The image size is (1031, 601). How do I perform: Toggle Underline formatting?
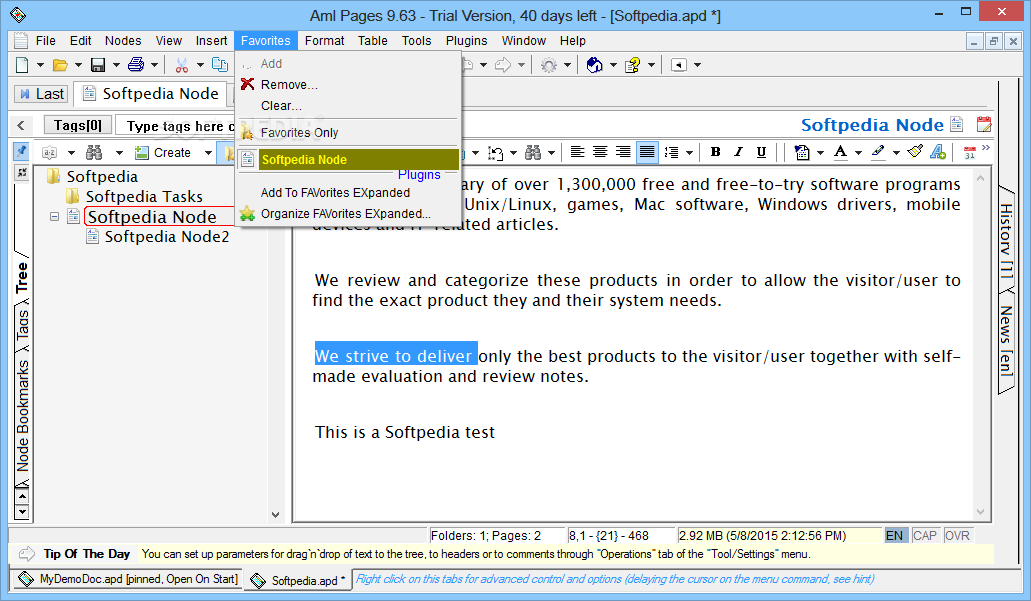[761, 152]
